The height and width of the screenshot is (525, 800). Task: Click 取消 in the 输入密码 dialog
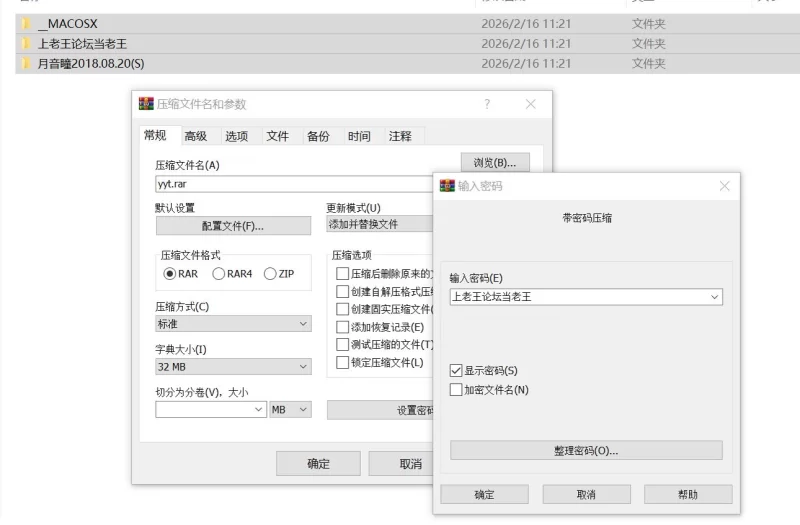click(586, 494)
